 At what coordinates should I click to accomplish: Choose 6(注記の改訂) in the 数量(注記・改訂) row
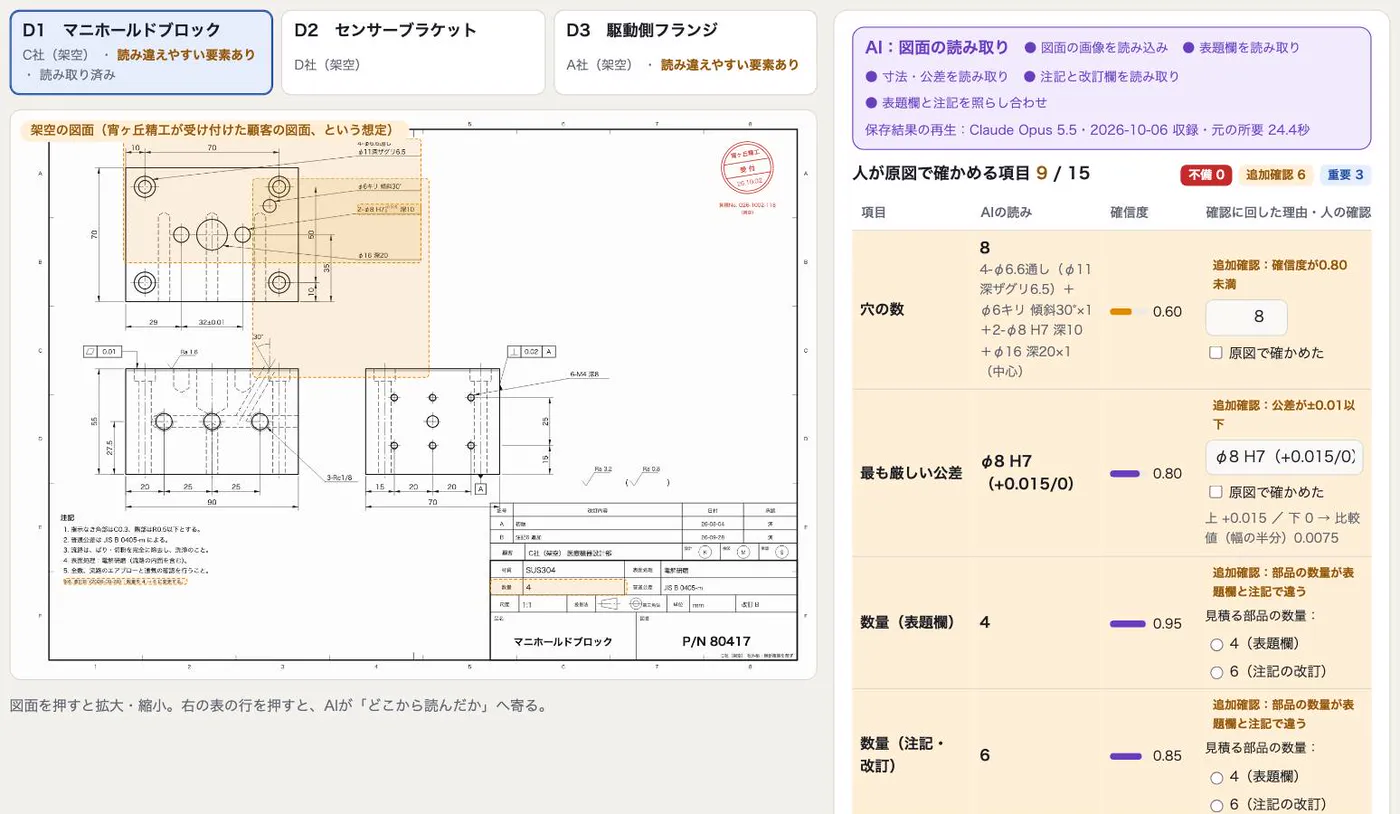1217,804
